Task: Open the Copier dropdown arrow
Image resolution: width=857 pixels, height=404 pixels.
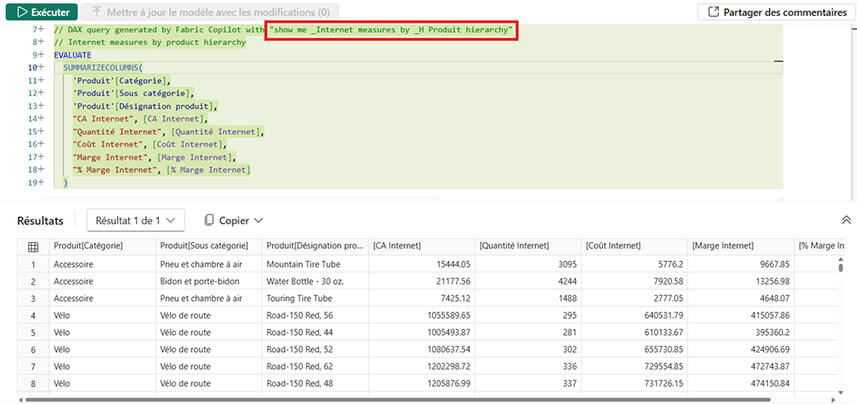Action: pos(259,220)
